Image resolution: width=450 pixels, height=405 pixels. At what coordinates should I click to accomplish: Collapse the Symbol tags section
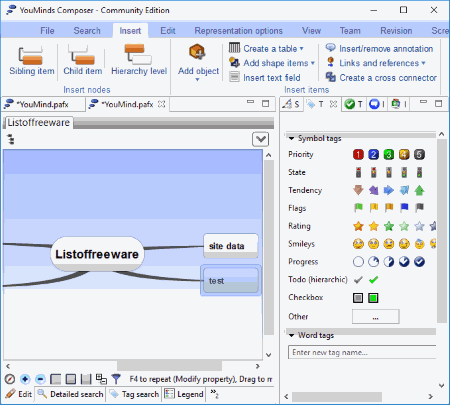292,138
